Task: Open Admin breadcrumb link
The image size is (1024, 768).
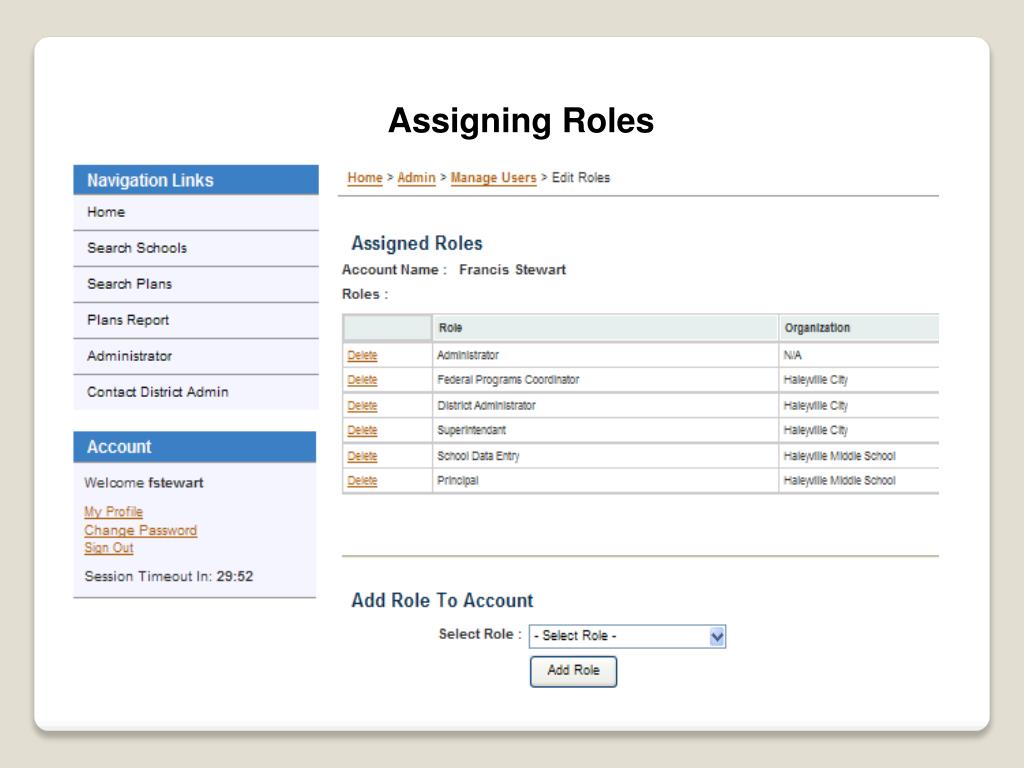Action: point(416,178)
